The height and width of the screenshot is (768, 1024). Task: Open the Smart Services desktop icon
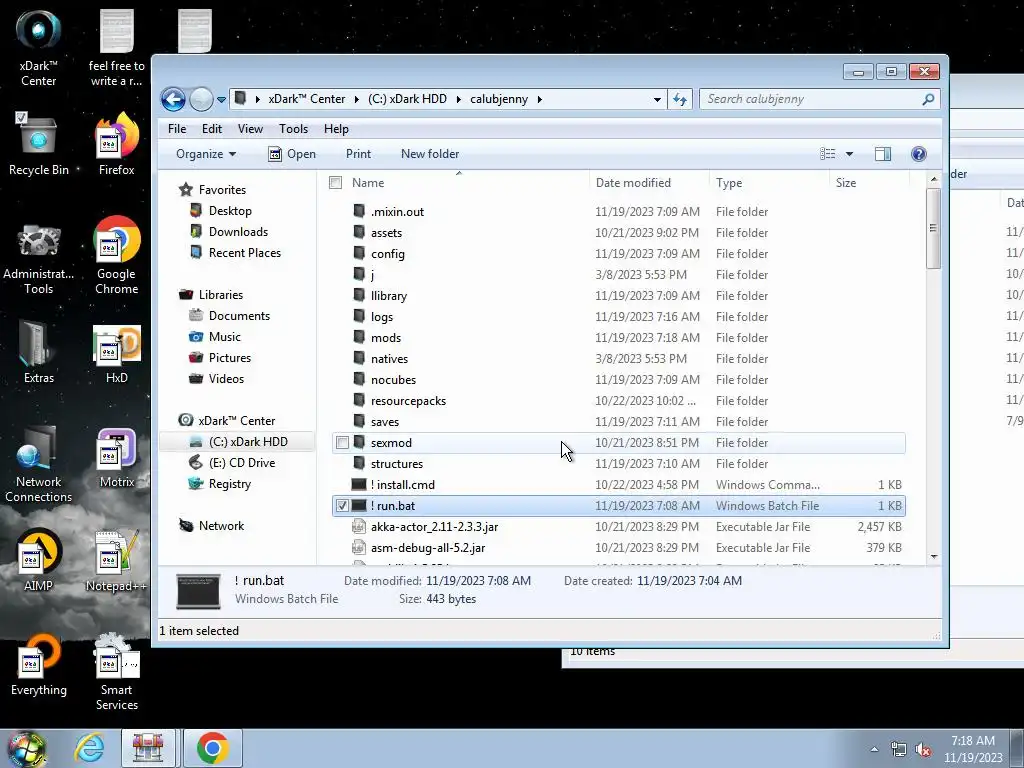116,672
